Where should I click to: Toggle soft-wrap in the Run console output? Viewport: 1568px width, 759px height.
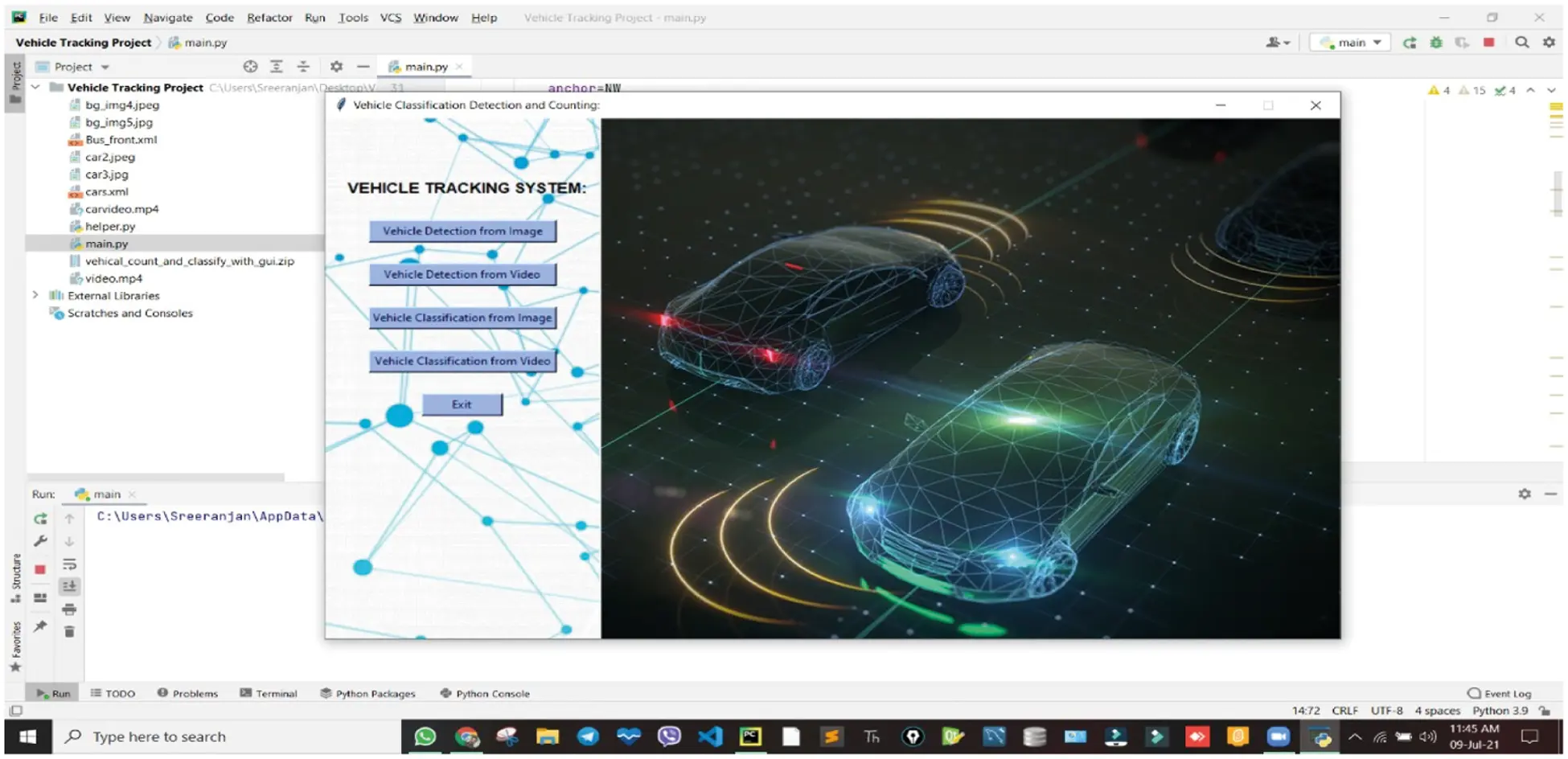coord(70,564)
